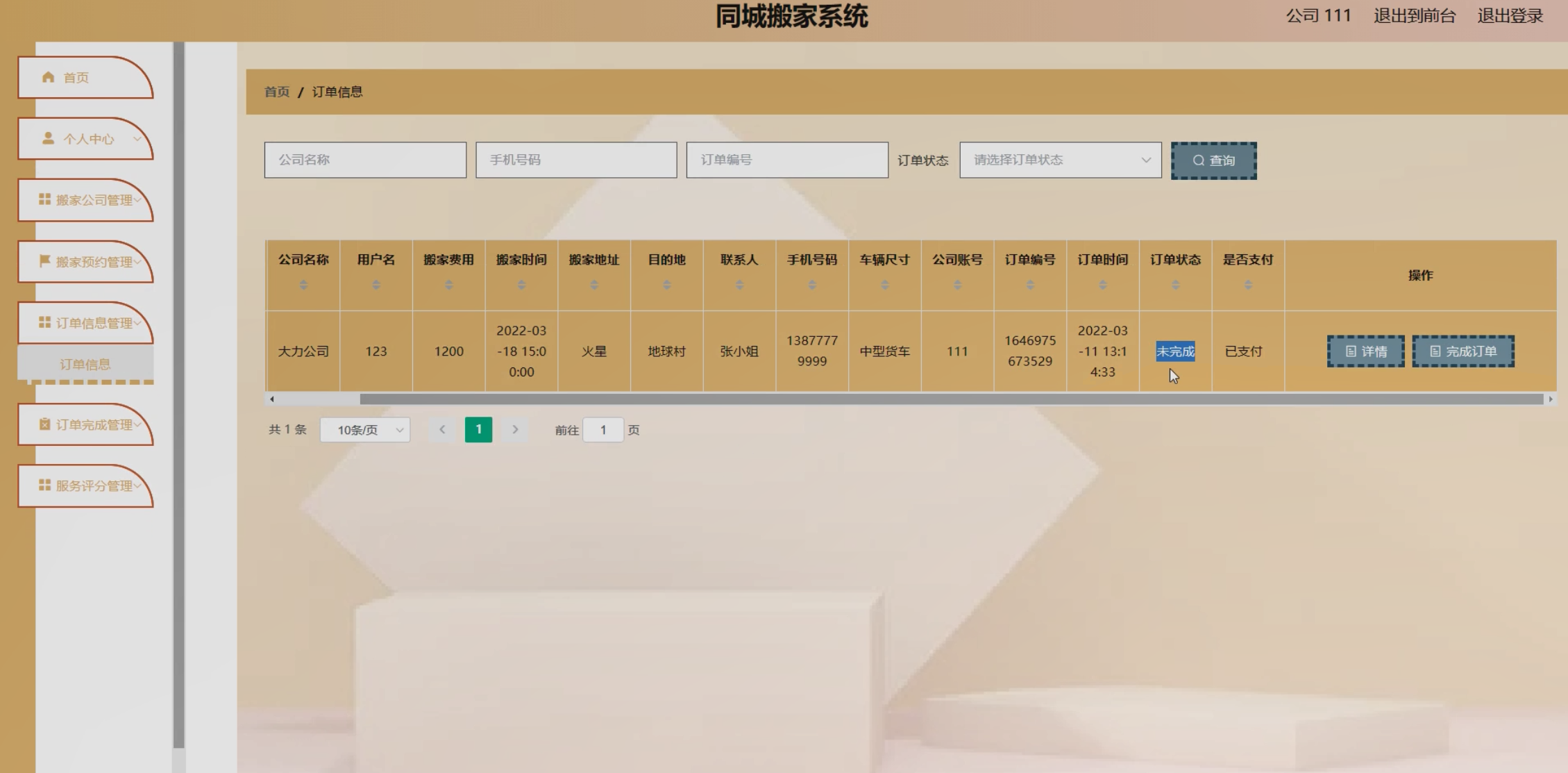Sort by 搬家地址 column arrows
Viewport: 1568px width, 773px height.
pos(594,285)
